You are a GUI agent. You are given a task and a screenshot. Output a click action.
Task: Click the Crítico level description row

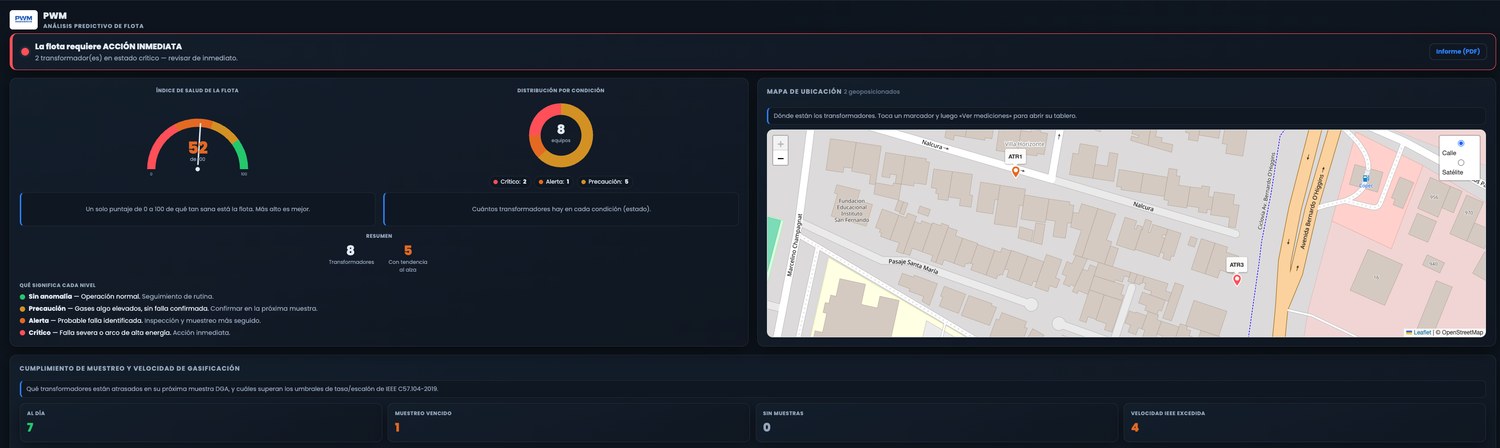coord(125,333)
